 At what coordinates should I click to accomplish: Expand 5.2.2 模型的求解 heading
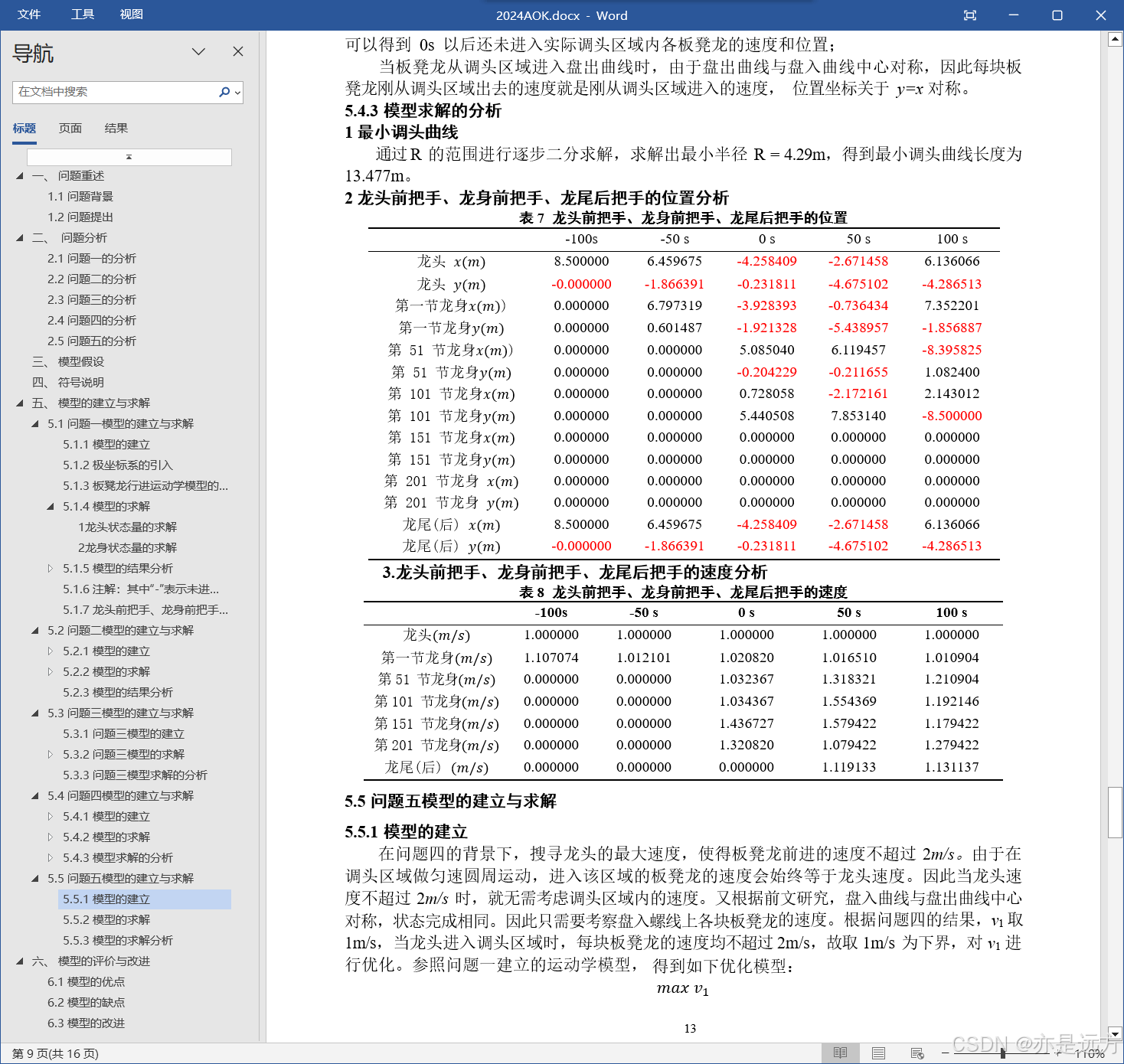click(51, 672)
